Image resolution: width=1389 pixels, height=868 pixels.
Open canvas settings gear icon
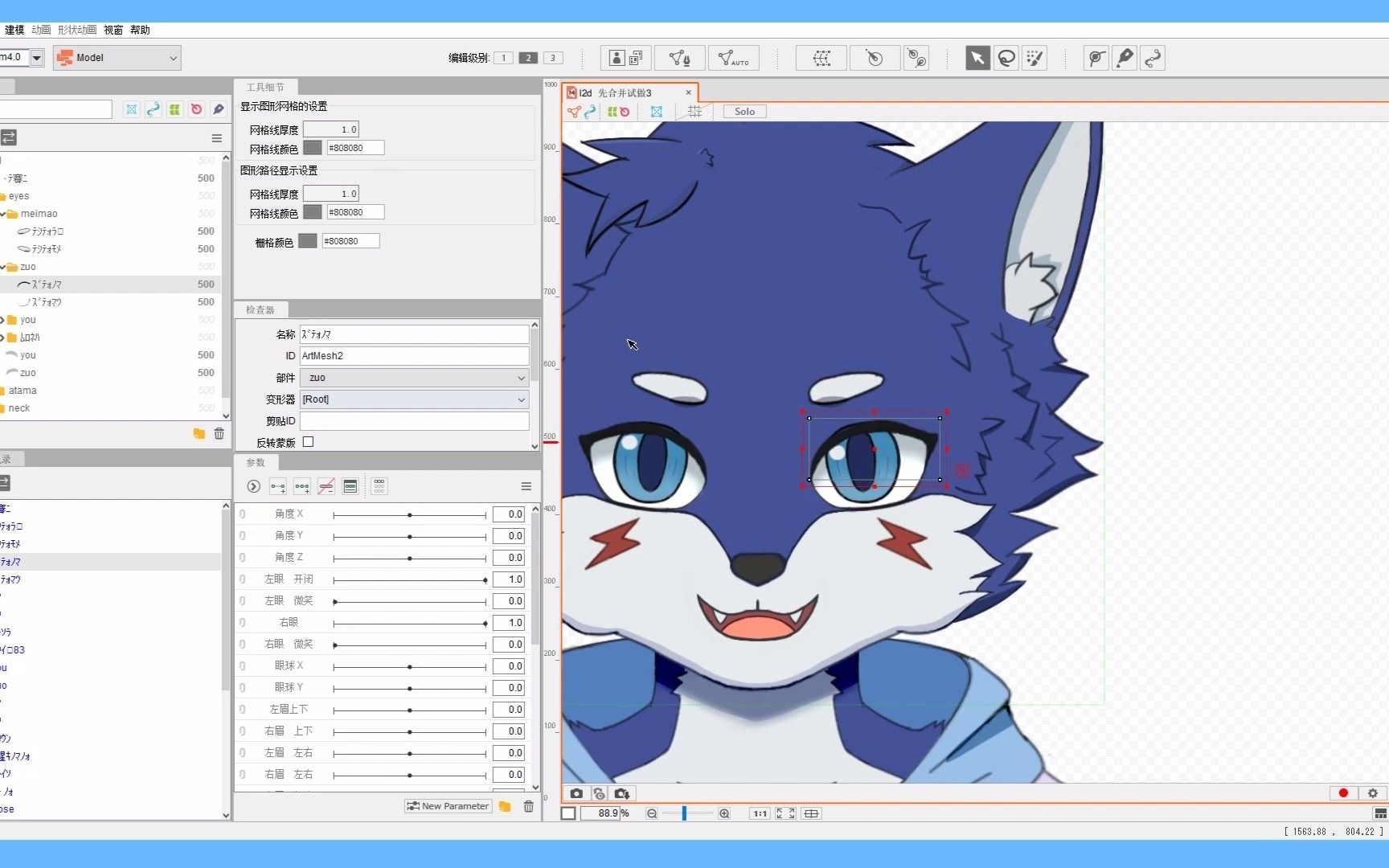pyautogui.click(x=1373, y=793)
